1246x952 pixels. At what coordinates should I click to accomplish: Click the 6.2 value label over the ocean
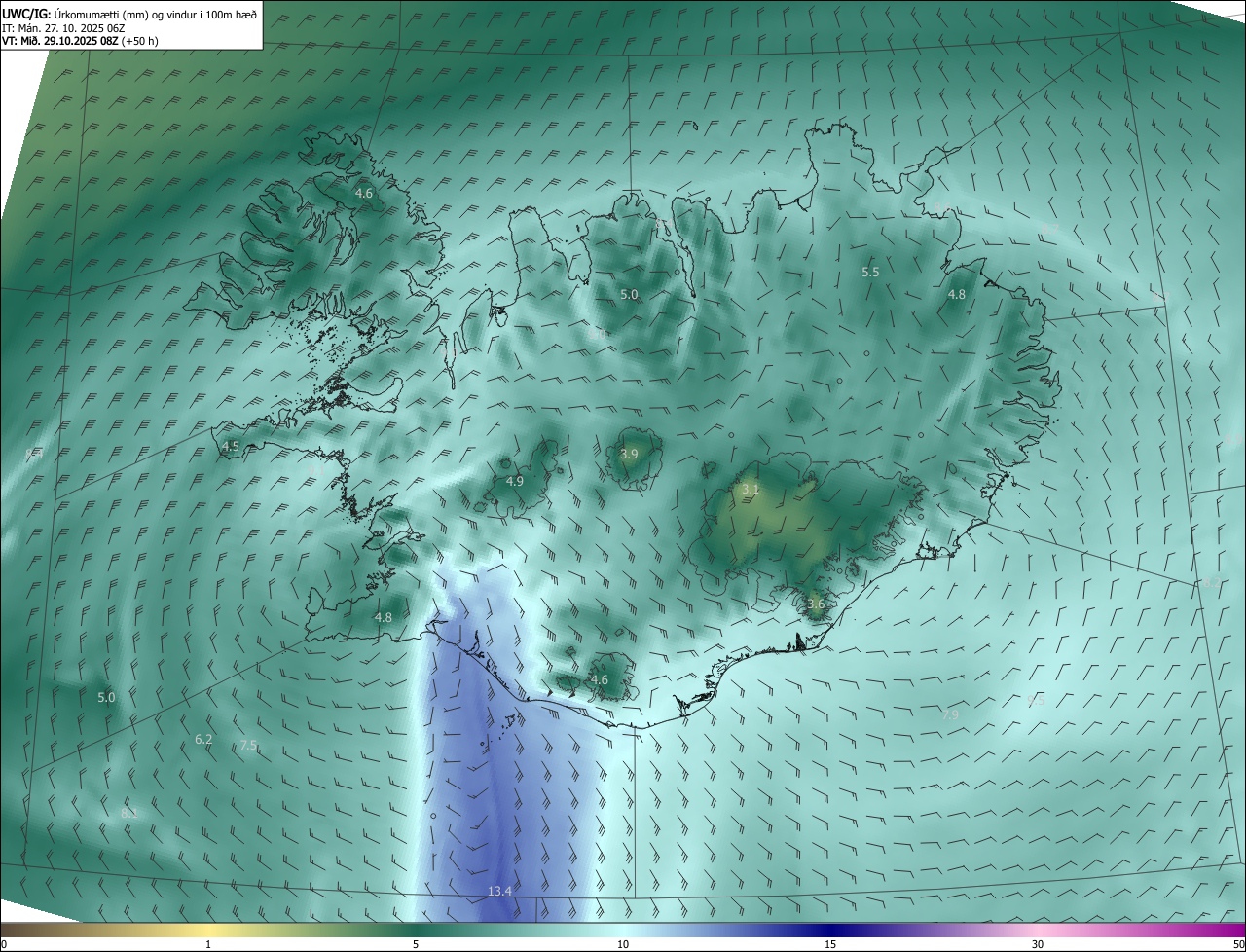pos(203,740)
